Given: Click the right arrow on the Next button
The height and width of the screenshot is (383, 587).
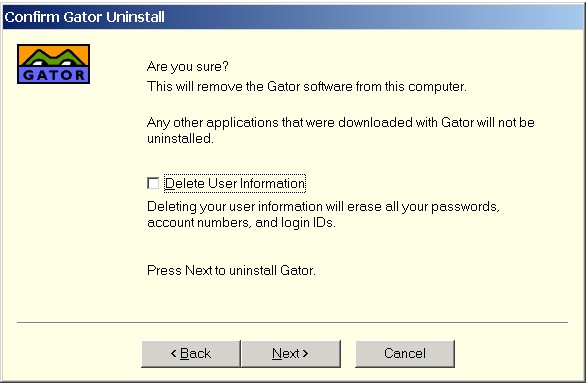Looking at the screenshot, I should 305,353.
